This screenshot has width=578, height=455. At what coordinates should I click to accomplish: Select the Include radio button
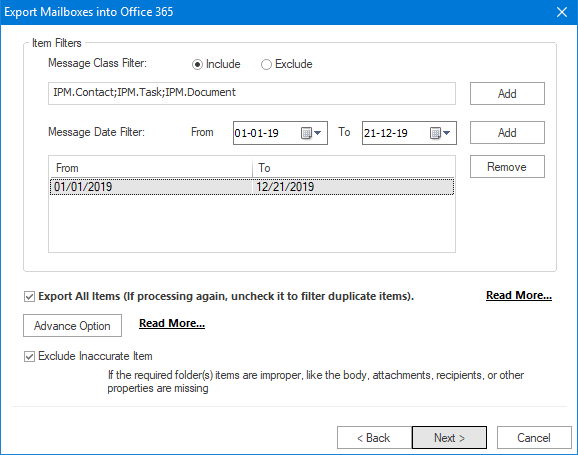pyautogui.click(x=197, y=65)
